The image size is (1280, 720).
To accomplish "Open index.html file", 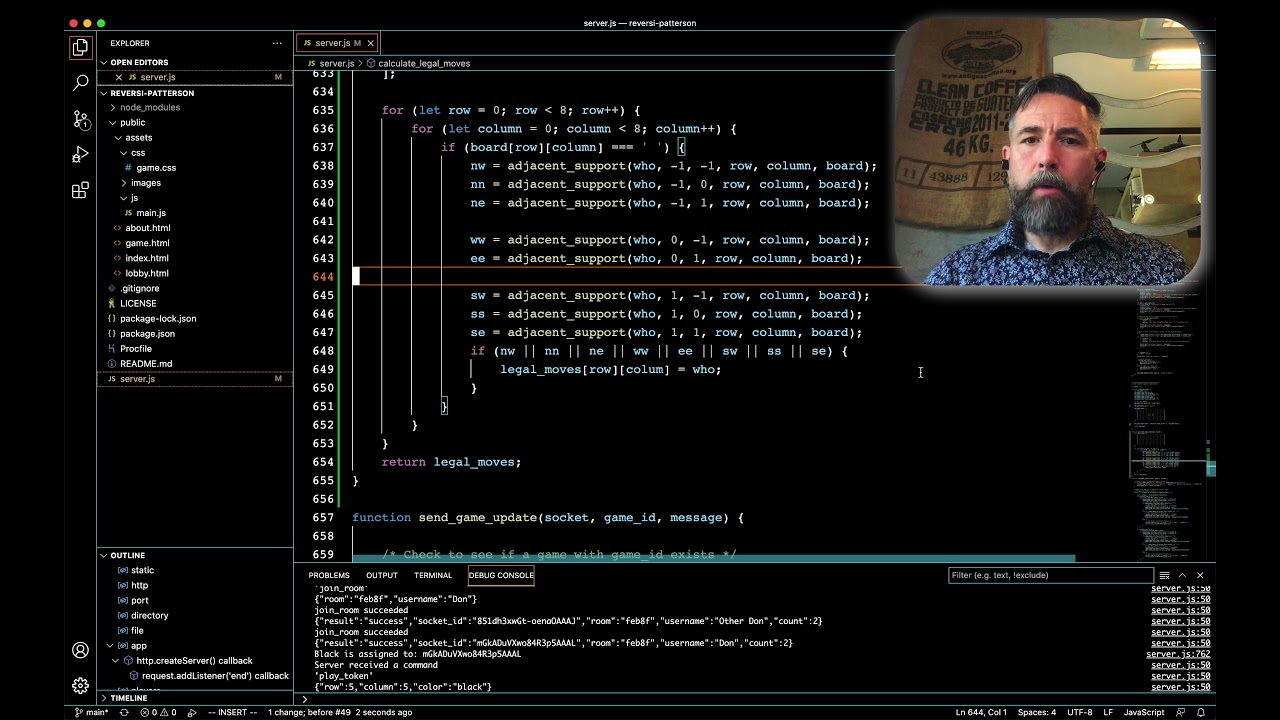I will pos(147,258).
